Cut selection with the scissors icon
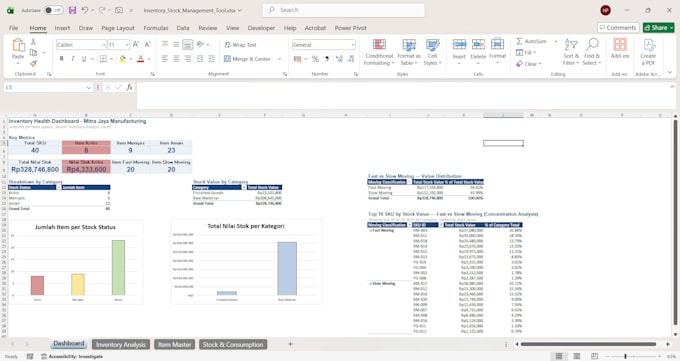 pos(33,42)
